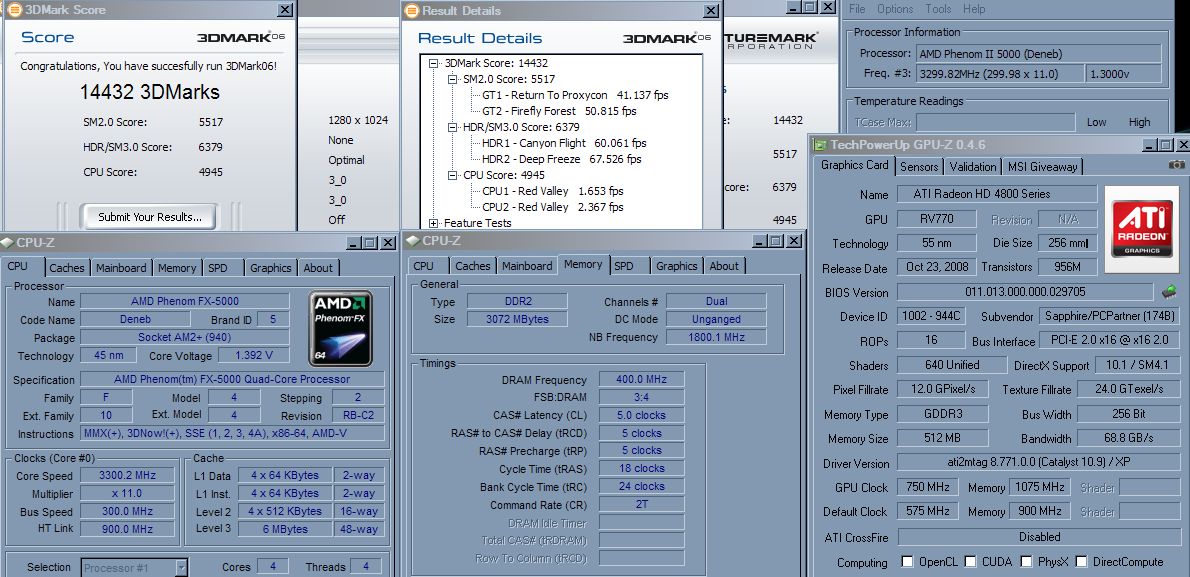This screenshot has width=1190, height=577.
Task: Click Submit Your Results button
Action: 150,217
